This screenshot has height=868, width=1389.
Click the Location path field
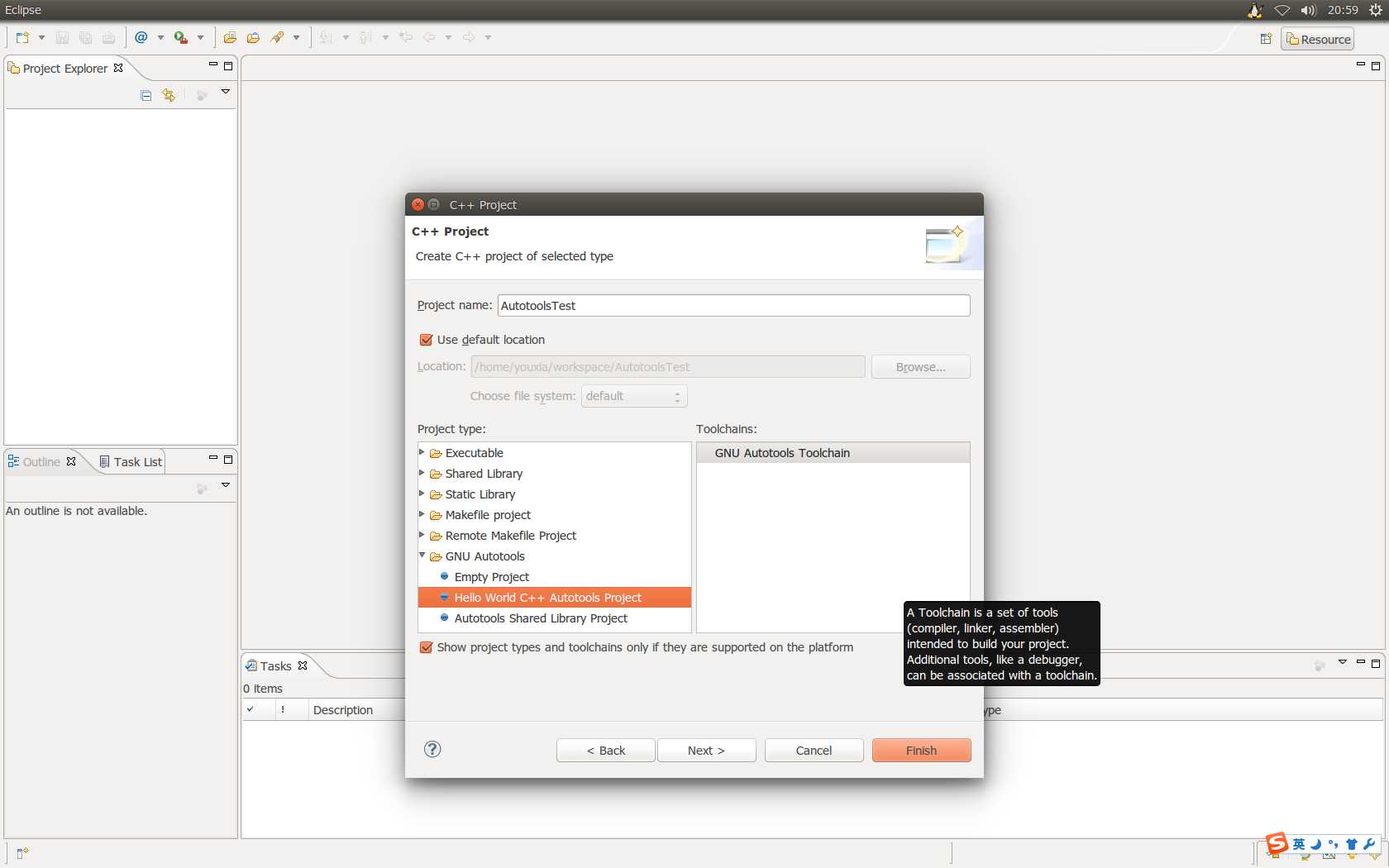[x=667, y=366]
